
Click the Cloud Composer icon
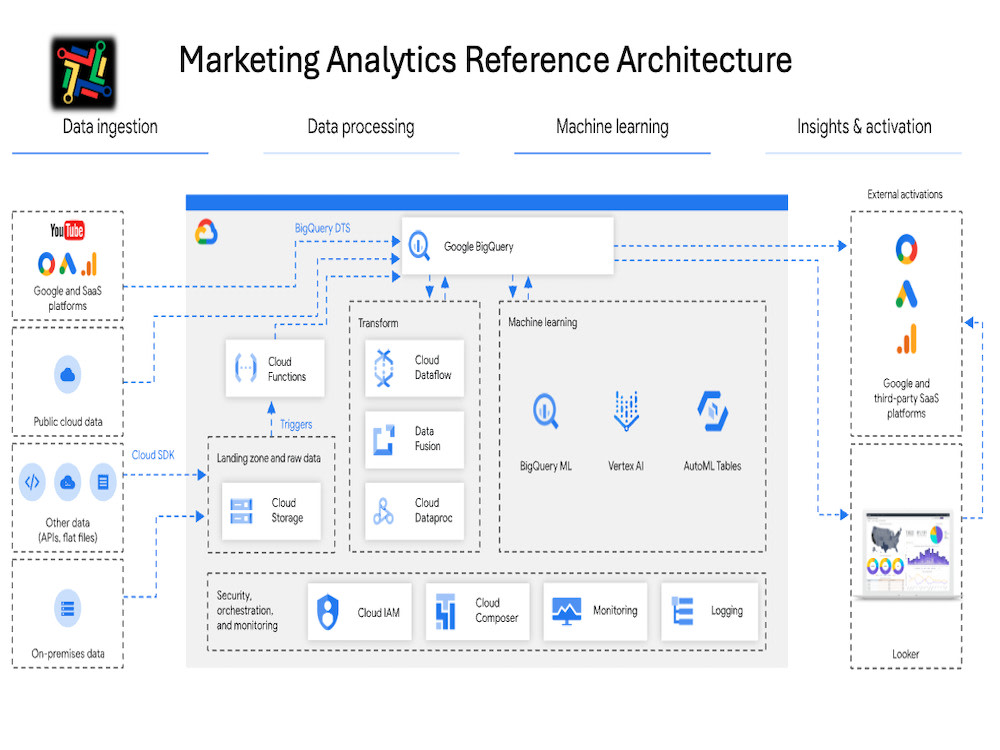[445, 612]
